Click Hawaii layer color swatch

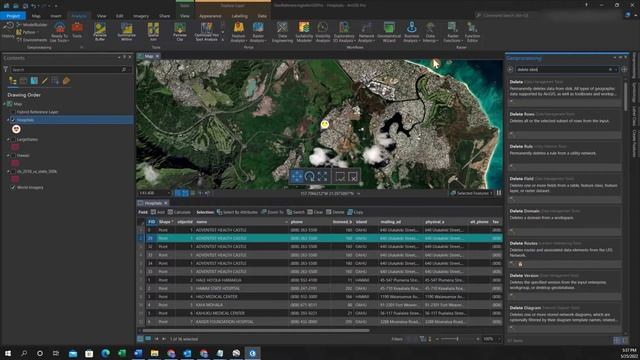click(15, 163)
